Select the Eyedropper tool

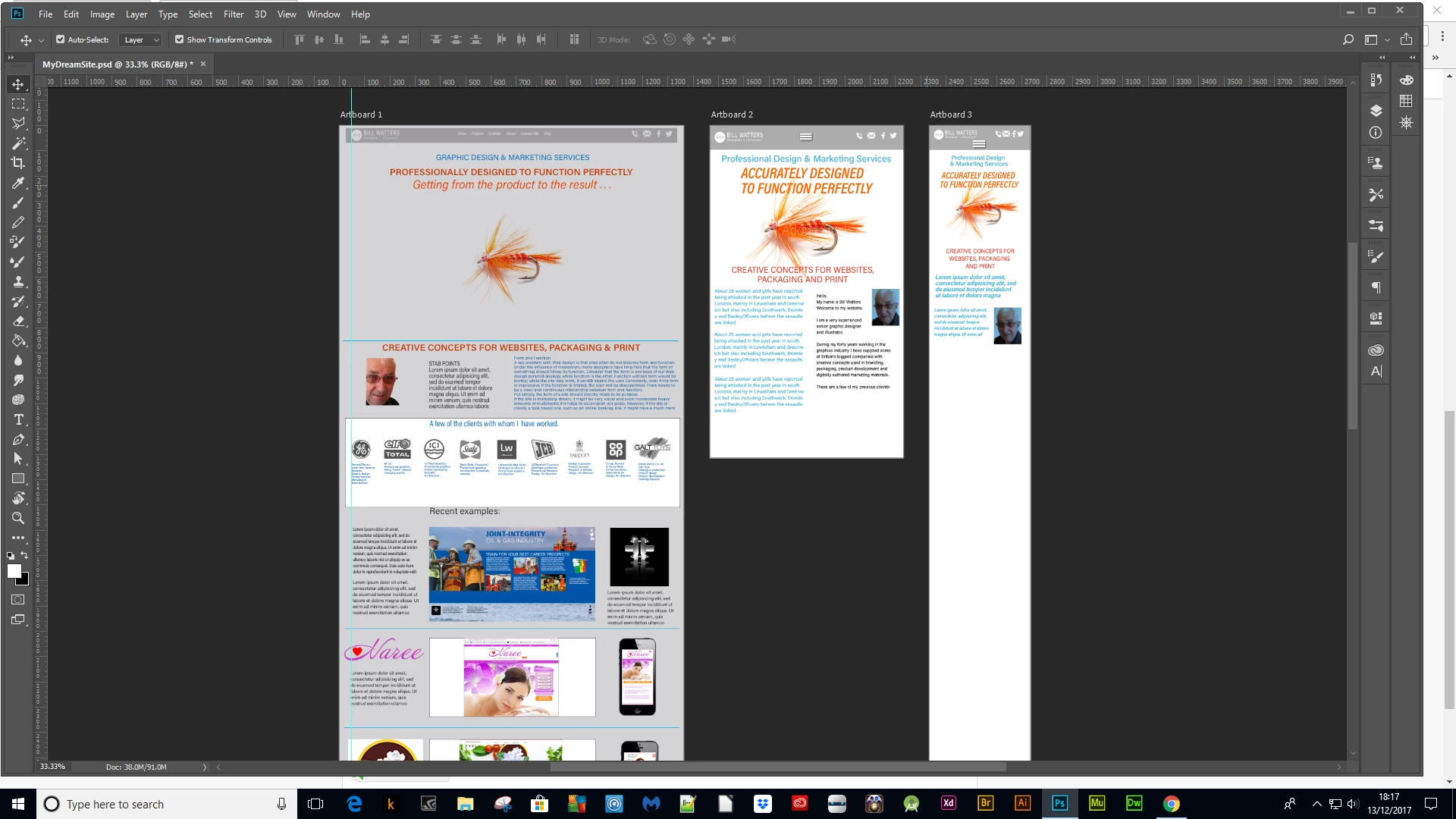click(18, 183)
